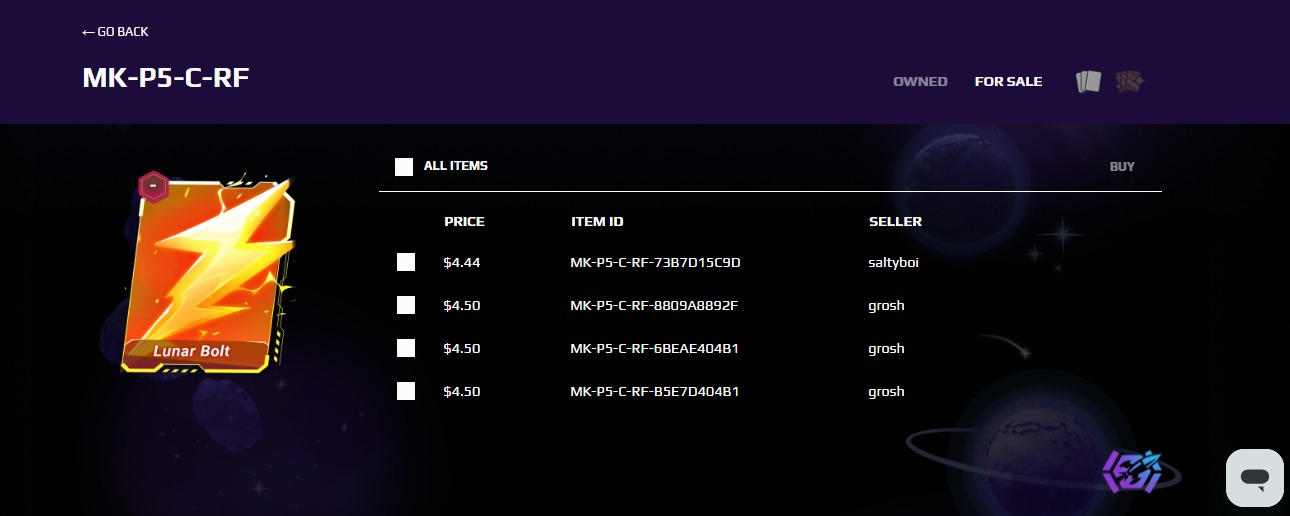
Task: Switch to the OWNED tab
Action: 920,82
